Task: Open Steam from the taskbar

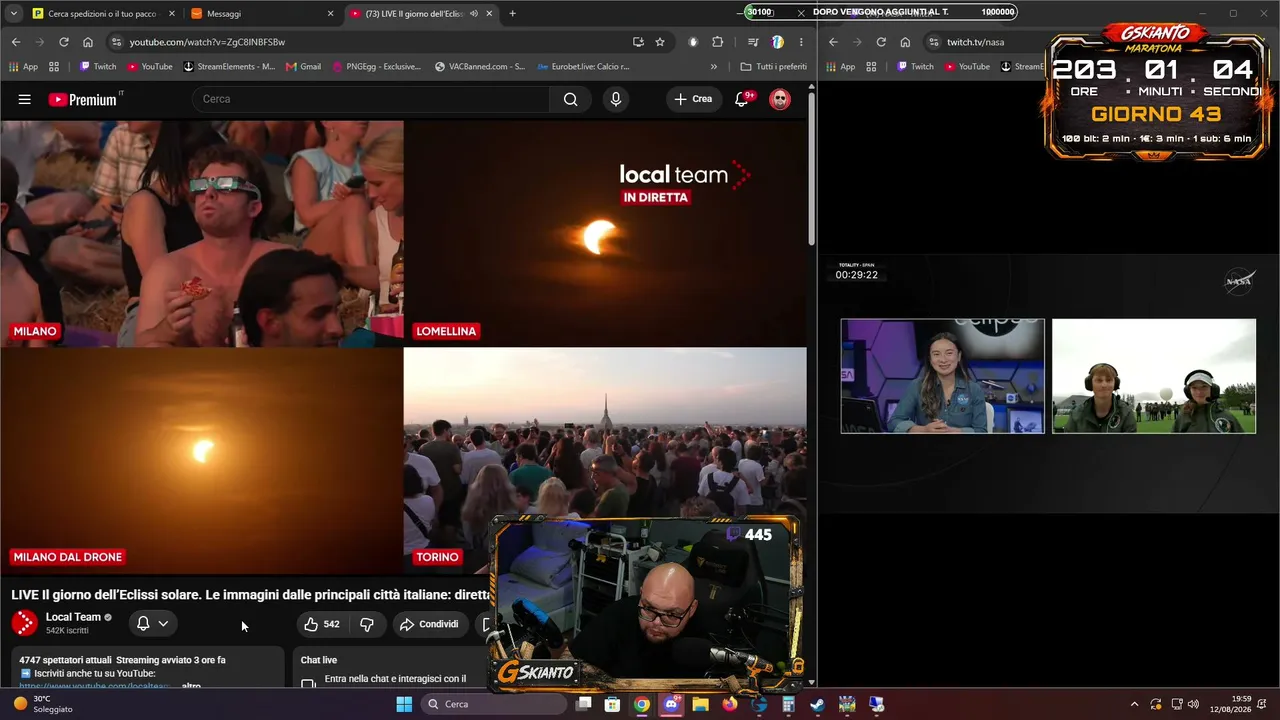Action: point(818,704)
